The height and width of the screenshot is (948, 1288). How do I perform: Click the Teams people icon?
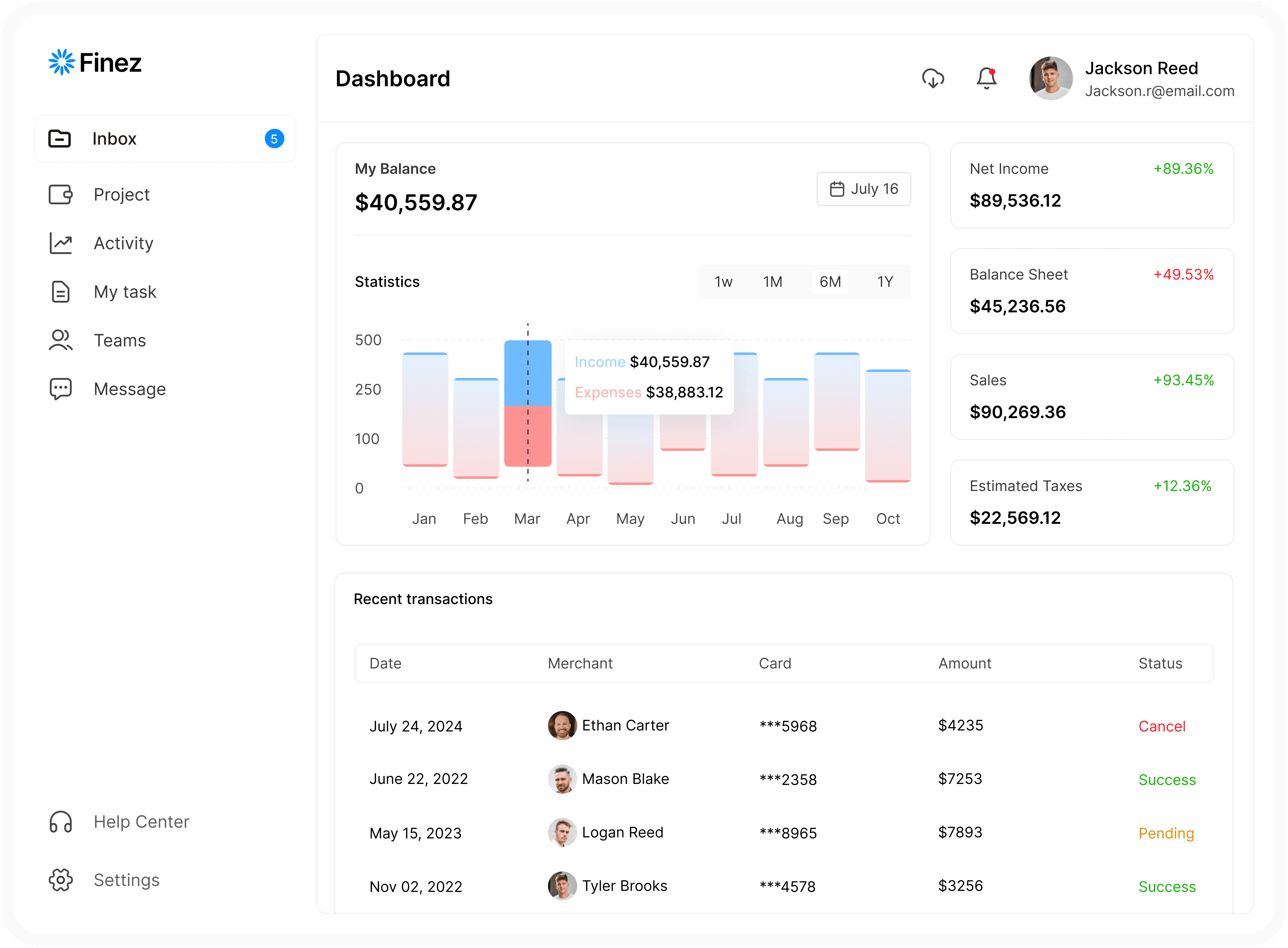click(60, 340)
